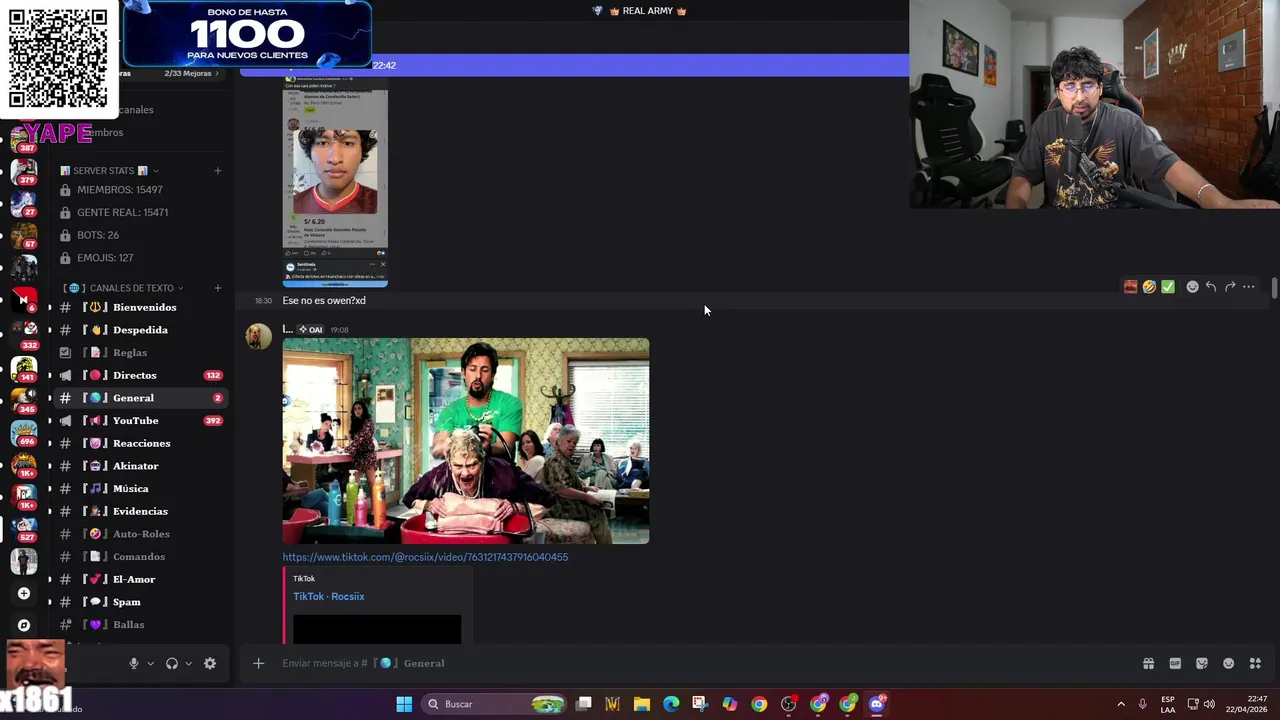Click the add a server plus icon
Viewport: 1280px width, 720px height.
tap(24, 593)
